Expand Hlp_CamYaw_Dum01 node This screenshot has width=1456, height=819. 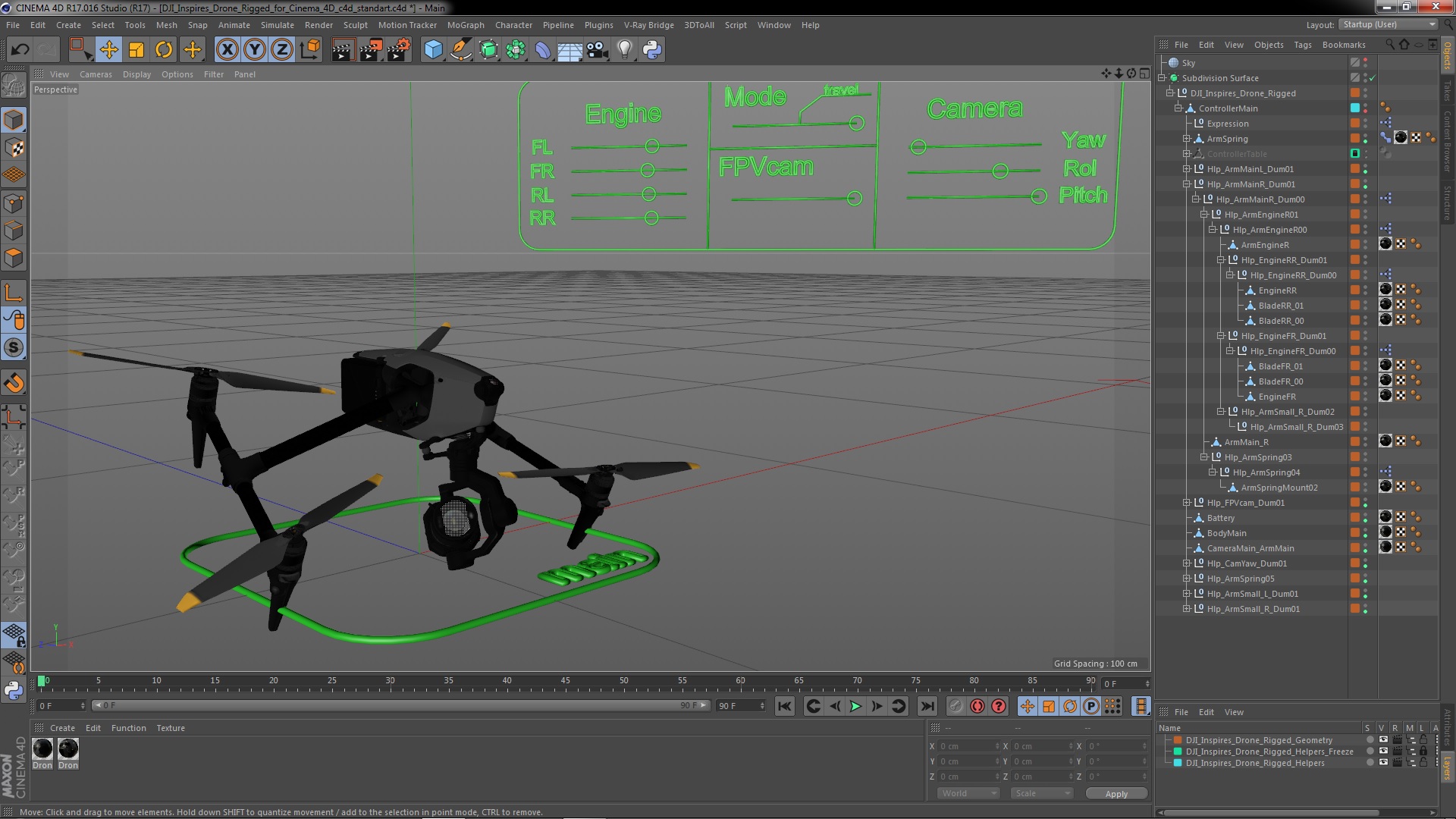[x=1187, y=563]
